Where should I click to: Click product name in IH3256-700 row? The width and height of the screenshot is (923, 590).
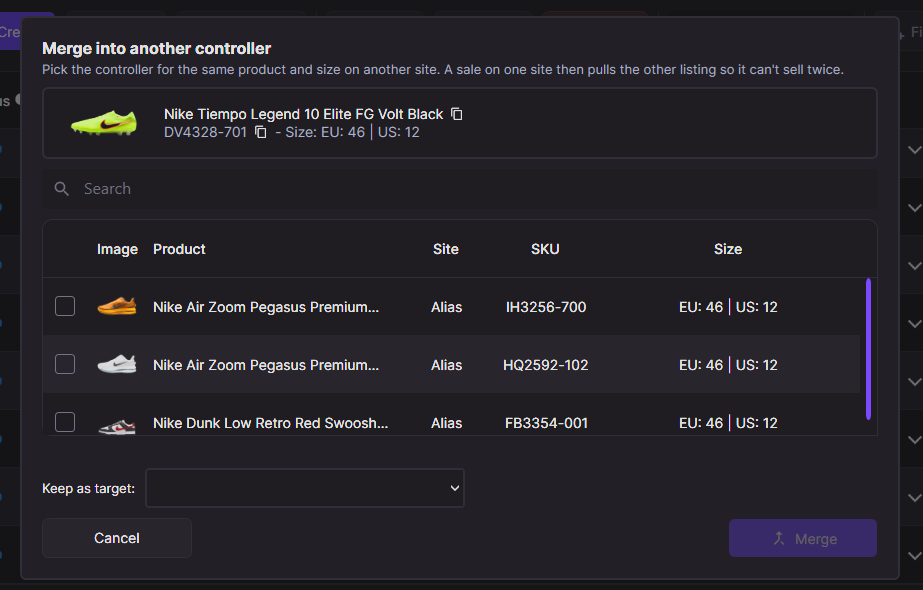tap(266, 307)
